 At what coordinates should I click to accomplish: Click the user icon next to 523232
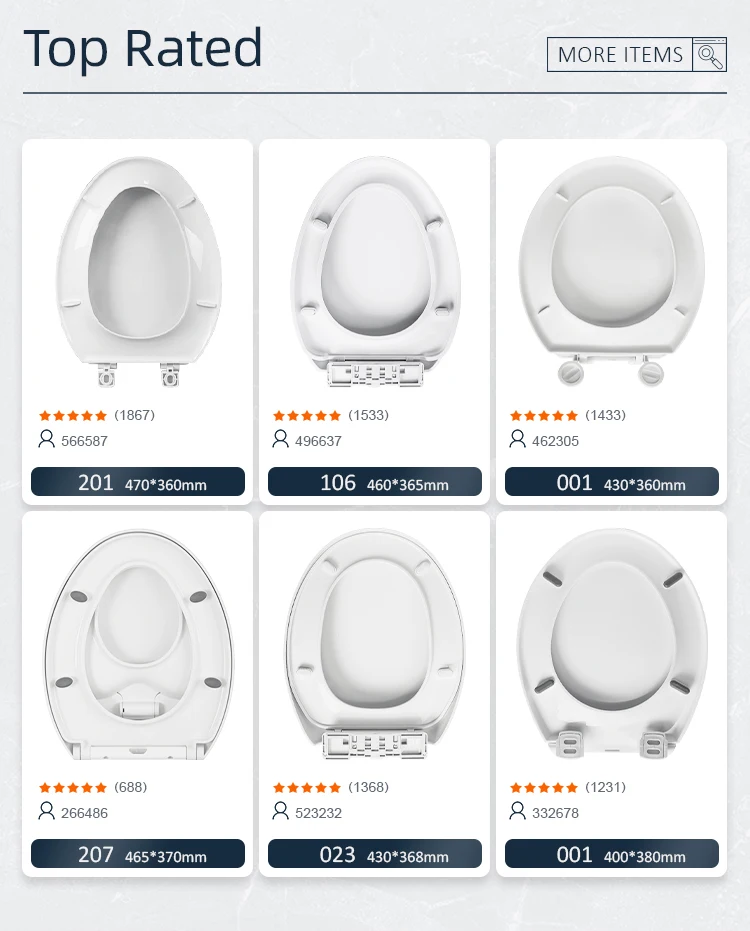pyautogui.click(x=281, y=811)
